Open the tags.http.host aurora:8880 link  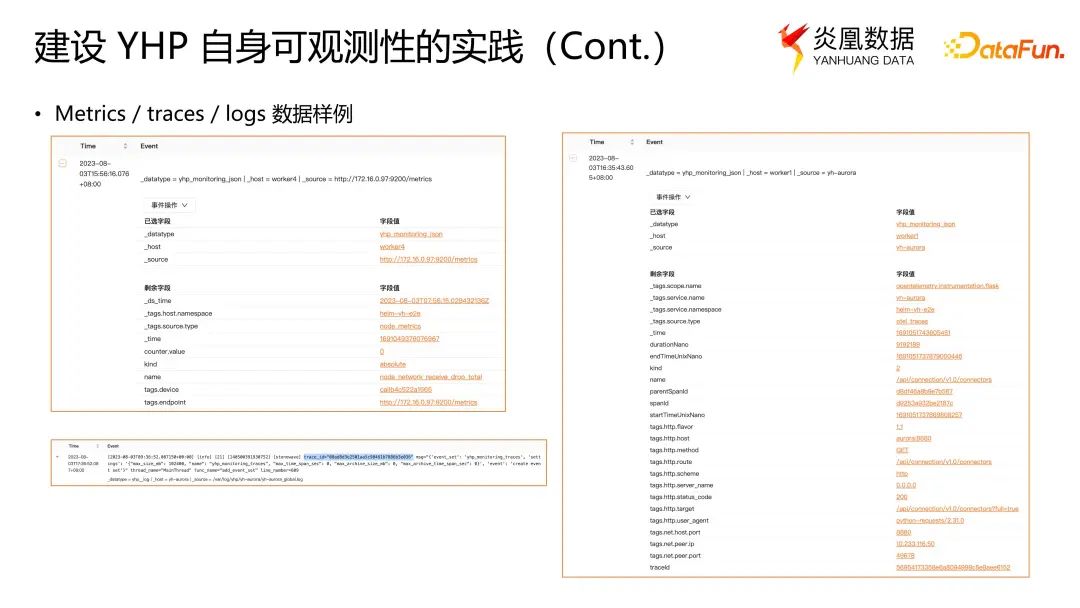[913, 439]
